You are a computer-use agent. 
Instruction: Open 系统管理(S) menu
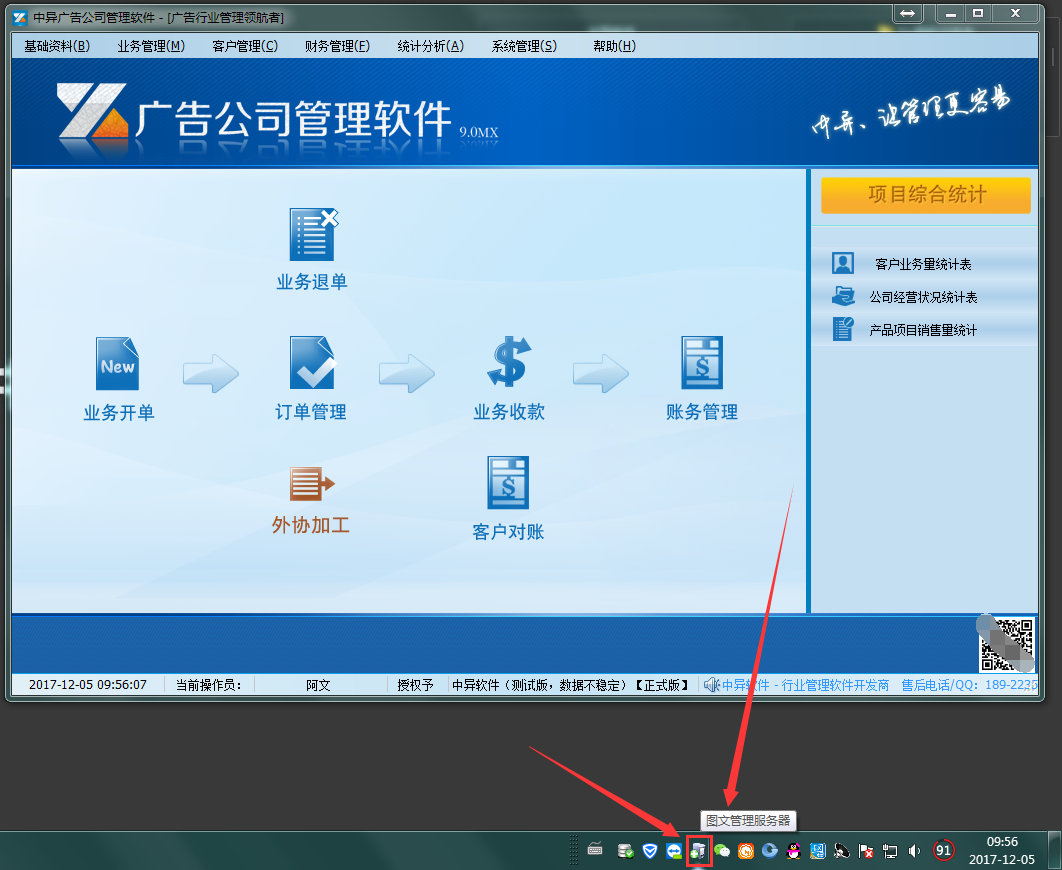(x=524, y=46)
